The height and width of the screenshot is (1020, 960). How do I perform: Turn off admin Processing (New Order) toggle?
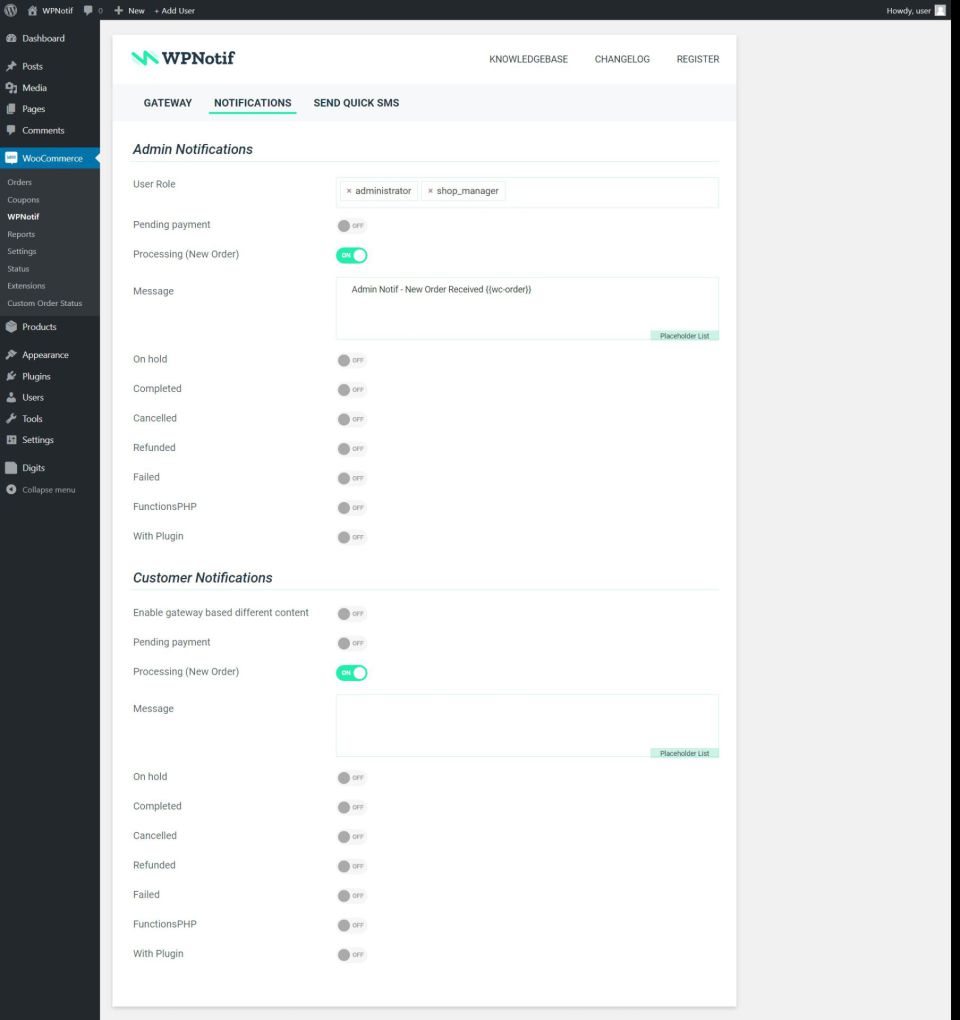(351, 255)
